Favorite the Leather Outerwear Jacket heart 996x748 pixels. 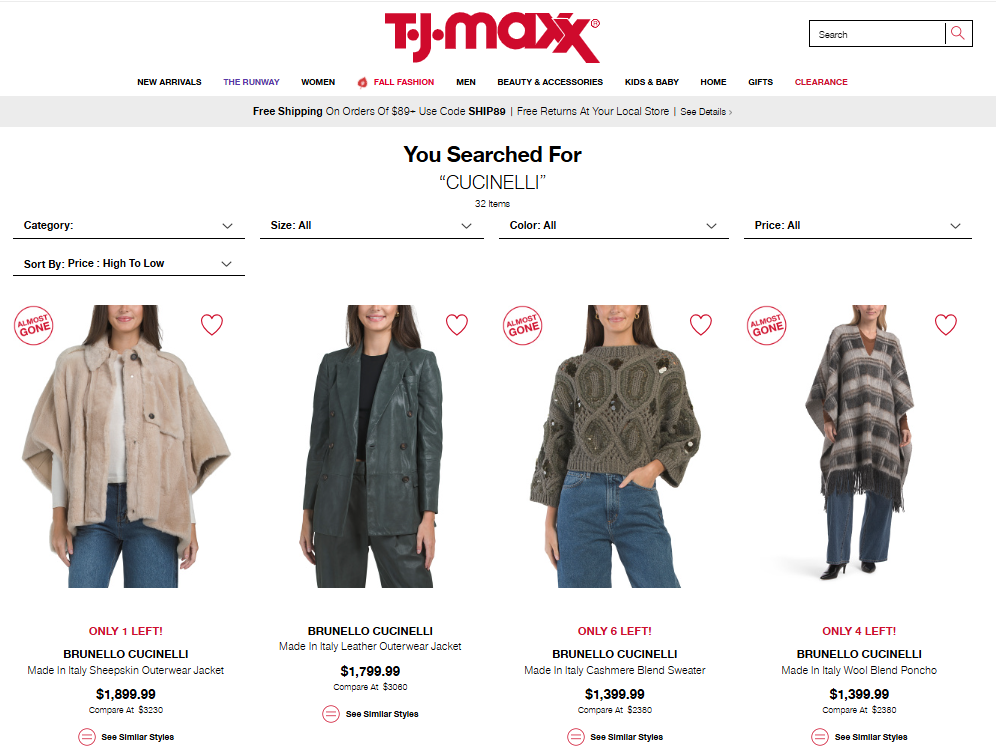457,324
